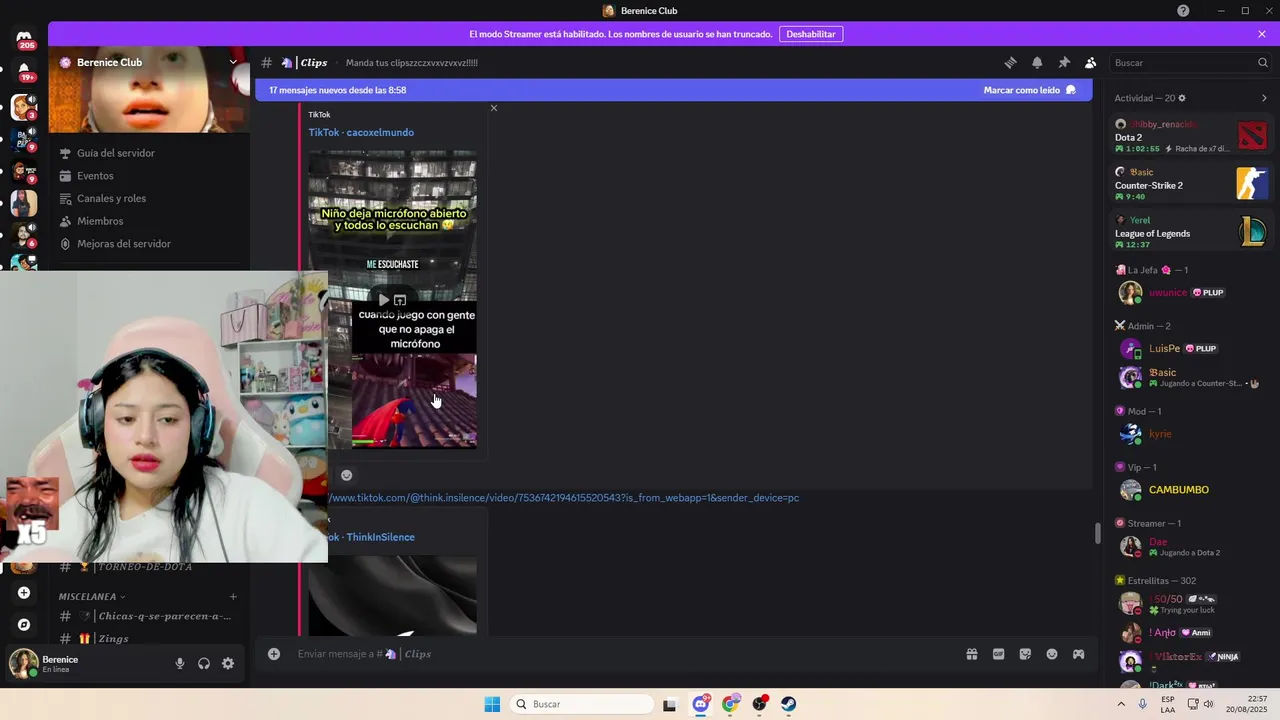The width and height of the screenshot is (1280, 720).
Task: Open the sticker picker
Action: (1025, 654)
